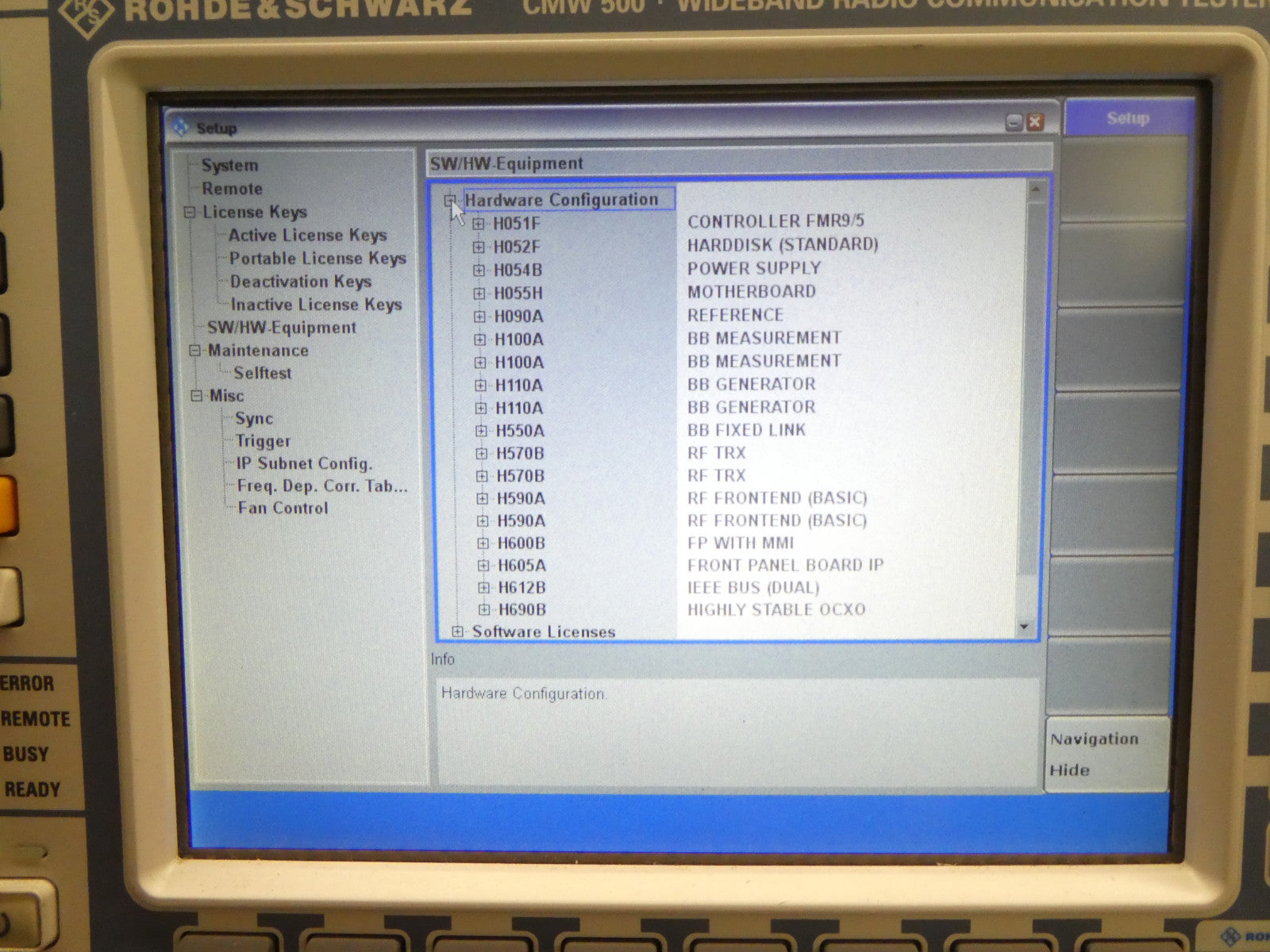
Task: Expand the H051F controller entry
Action: point(478,224)
